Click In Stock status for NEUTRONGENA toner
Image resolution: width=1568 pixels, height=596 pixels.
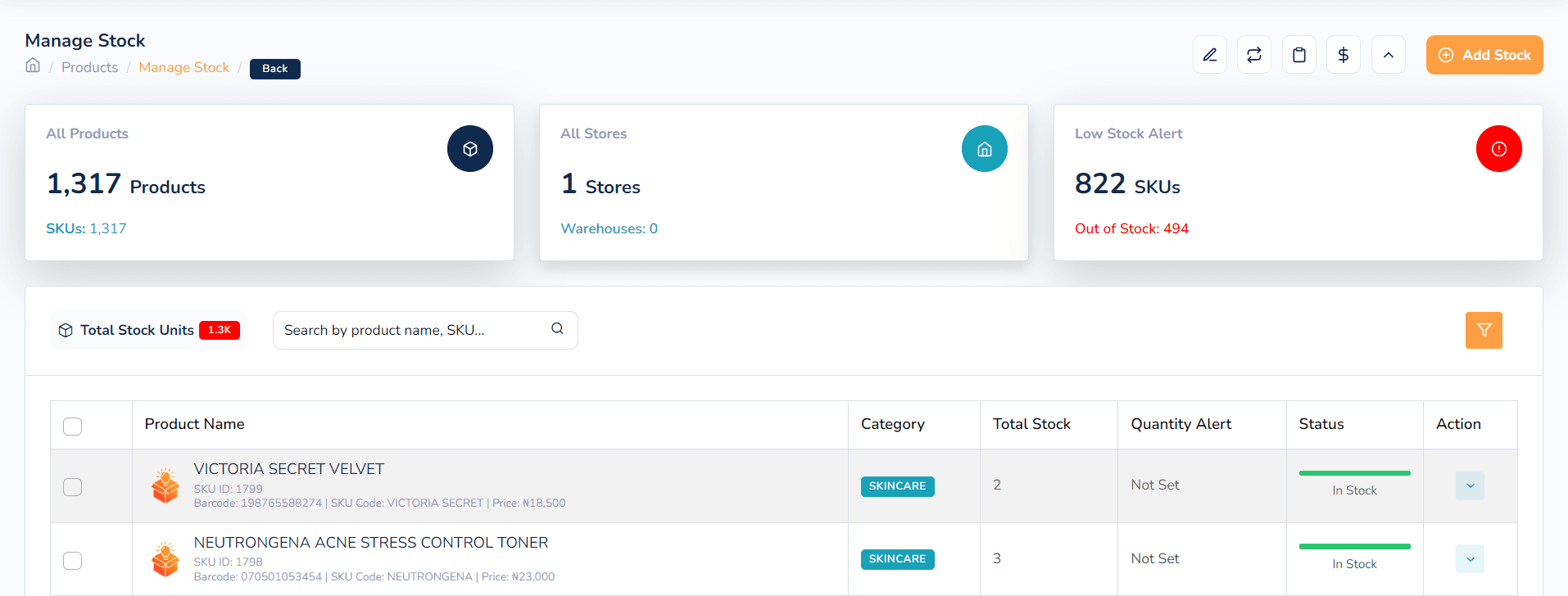[x=1354, y=564]
